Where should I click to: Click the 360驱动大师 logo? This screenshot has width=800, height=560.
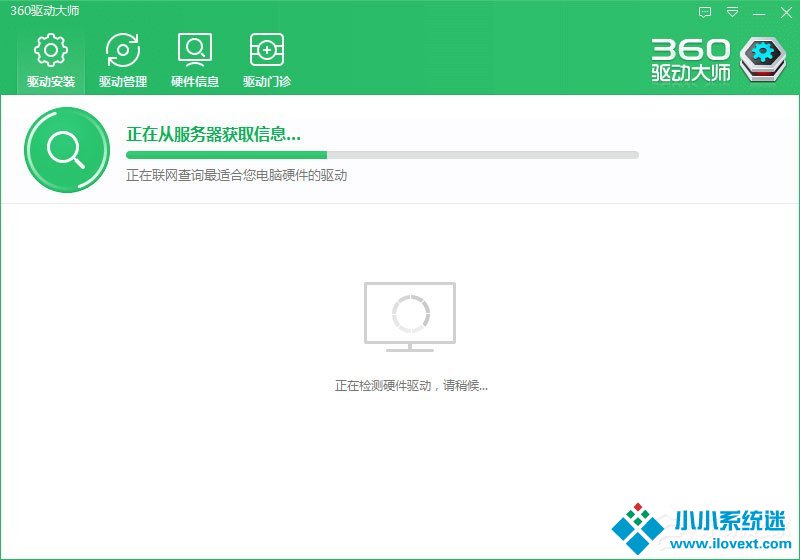coord(719,60)
